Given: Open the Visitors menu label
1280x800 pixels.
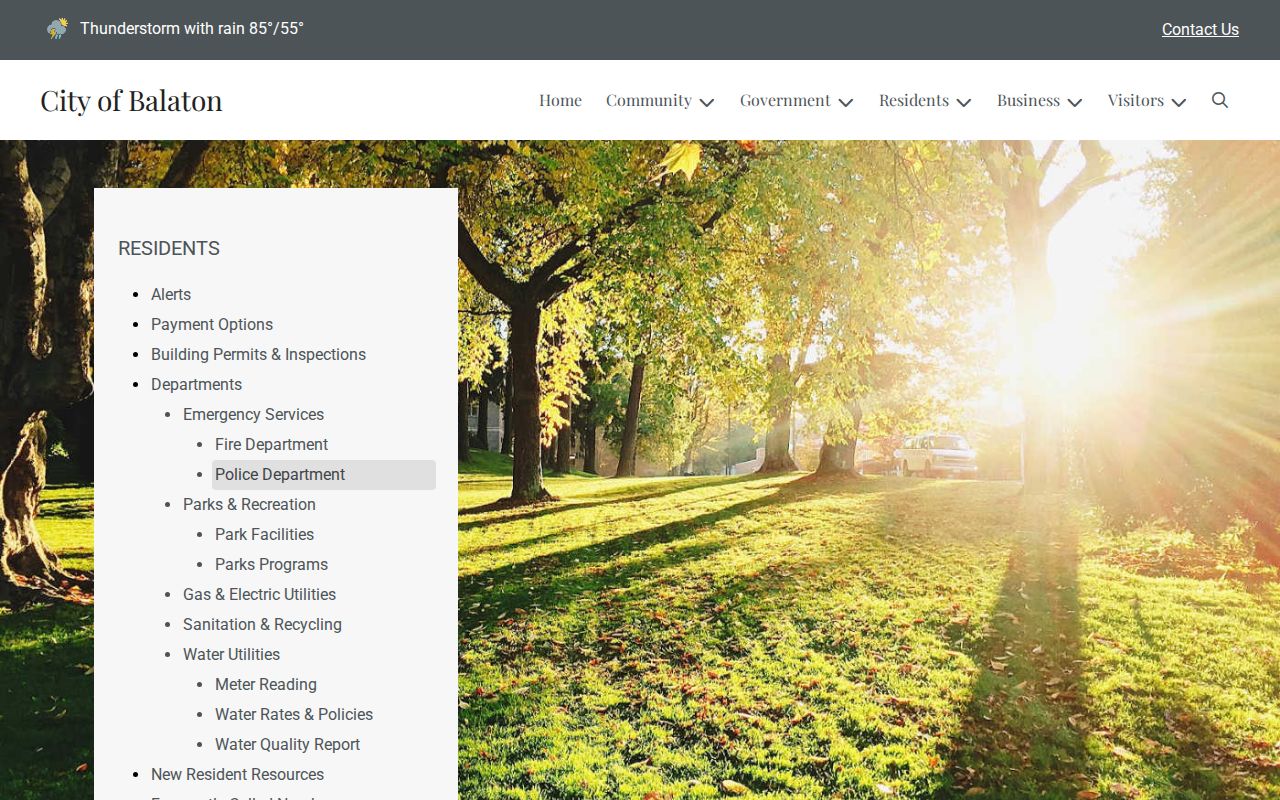Looking at the screenshot, I should (1136, 100).
